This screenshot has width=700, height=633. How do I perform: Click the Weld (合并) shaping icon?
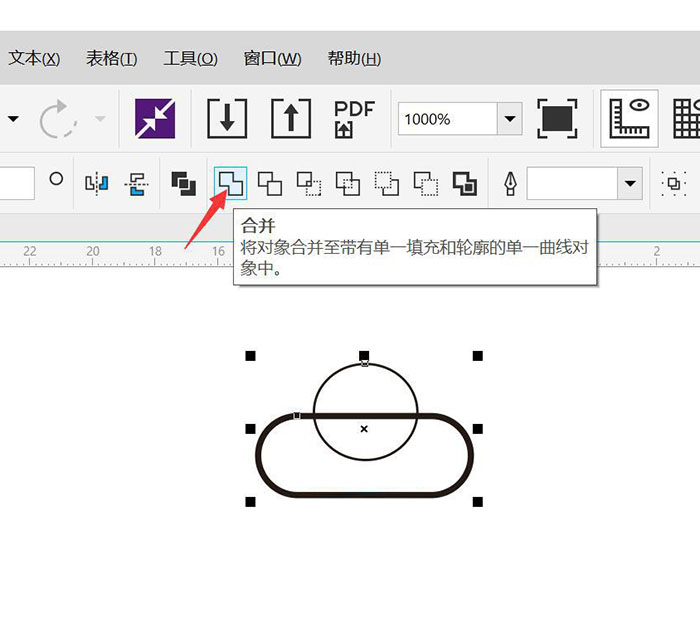(230, 183)
